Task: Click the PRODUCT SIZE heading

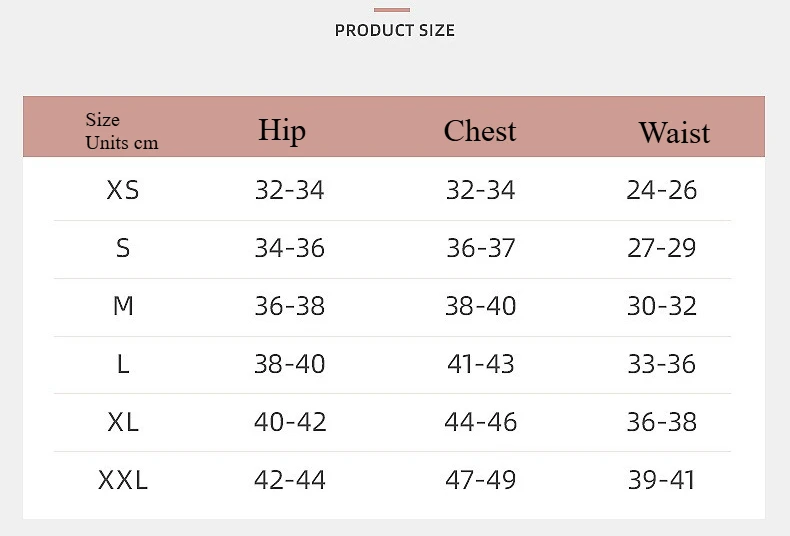Action: click(x=394, y=31)
